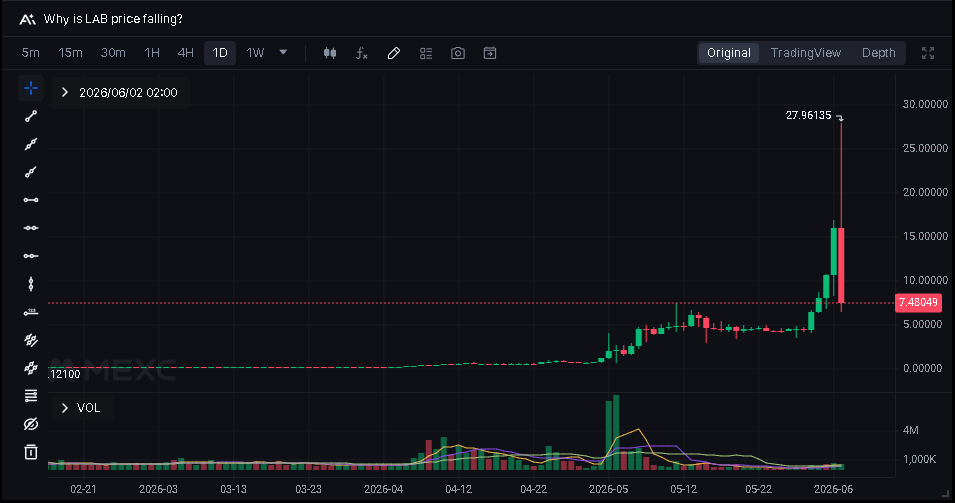The height and width of the screenshot is (503, 955).
Task: Open the drawings list menu icon
Action: (x=30, y=396)
